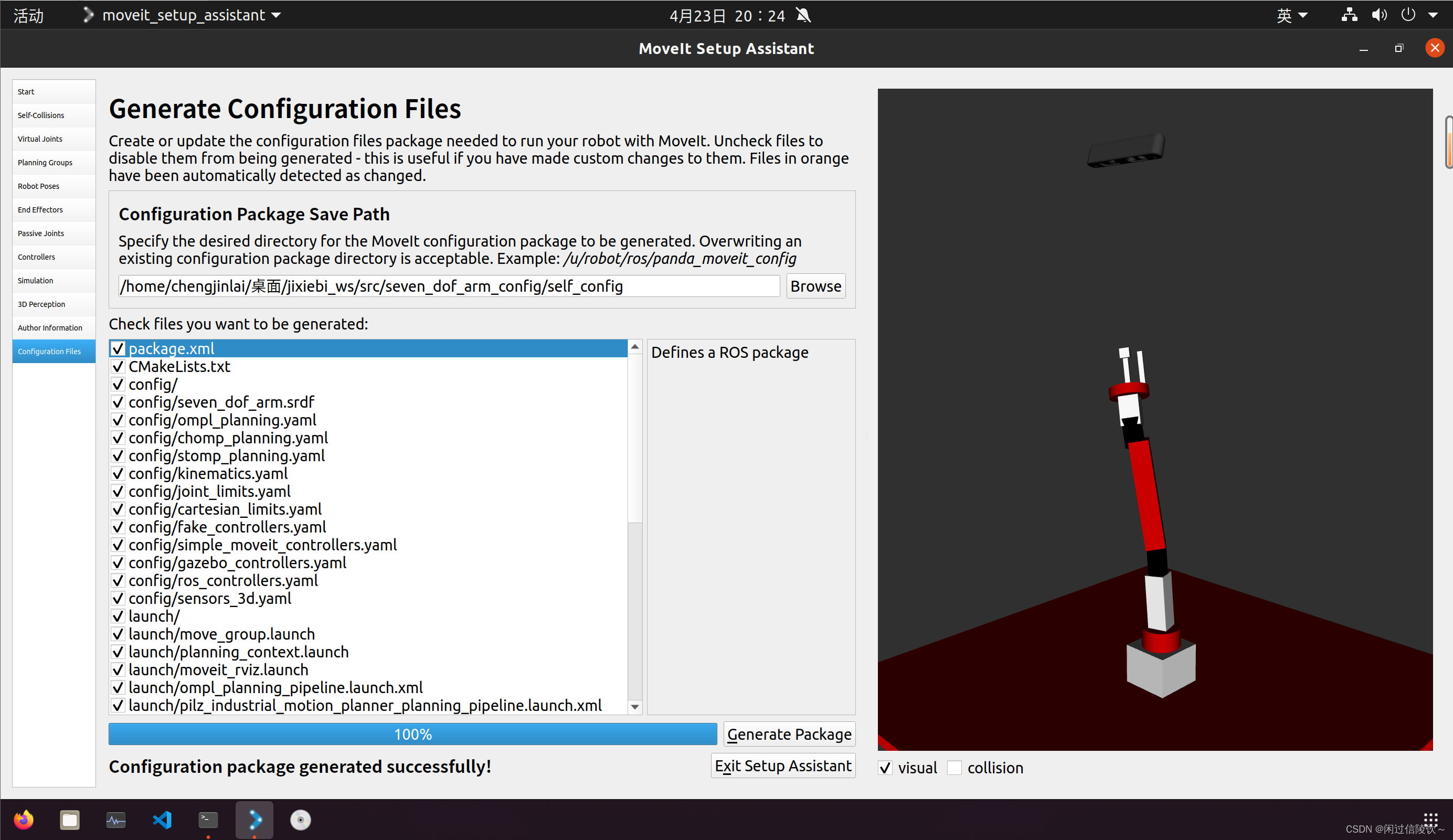Click the network status icon
This screenshot has height=840, width=1453.
1349,15
